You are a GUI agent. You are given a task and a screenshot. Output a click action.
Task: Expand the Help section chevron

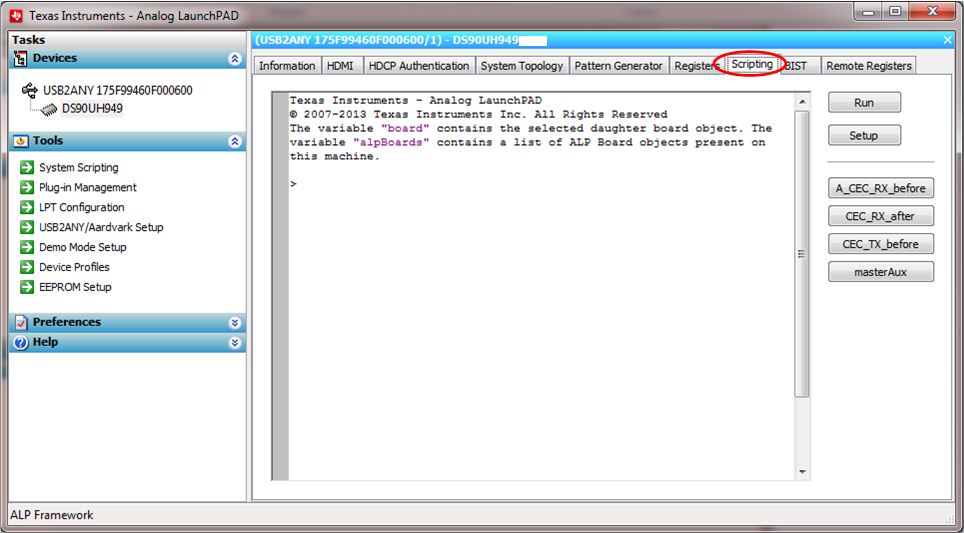pos(234,342)
